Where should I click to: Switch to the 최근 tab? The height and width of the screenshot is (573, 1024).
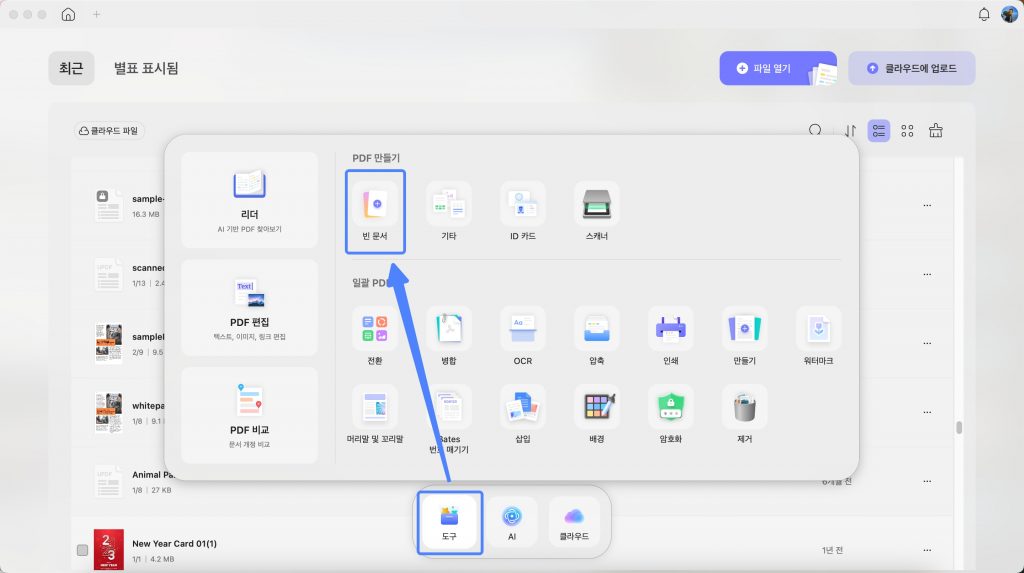coord(71,68)
